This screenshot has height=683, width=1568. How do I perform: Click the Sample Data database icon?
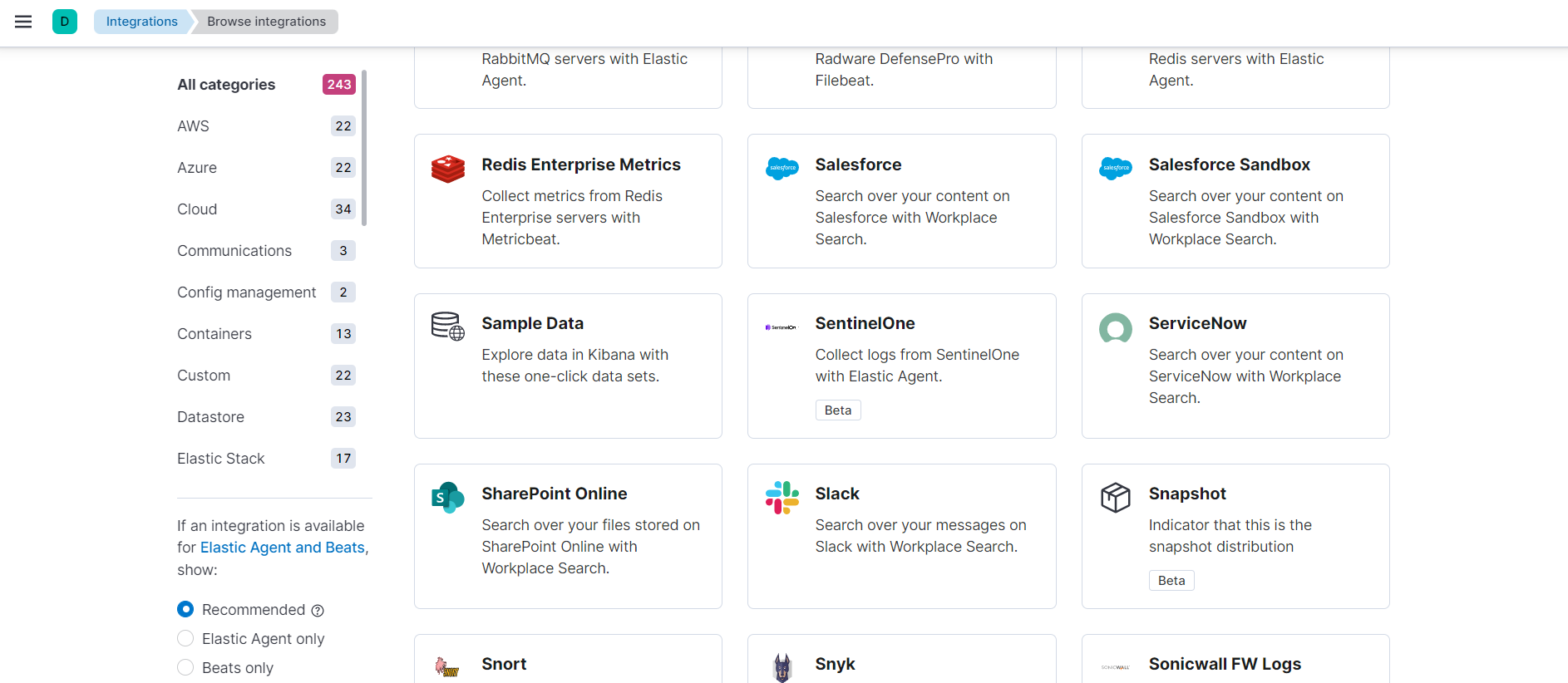[448, 327]
